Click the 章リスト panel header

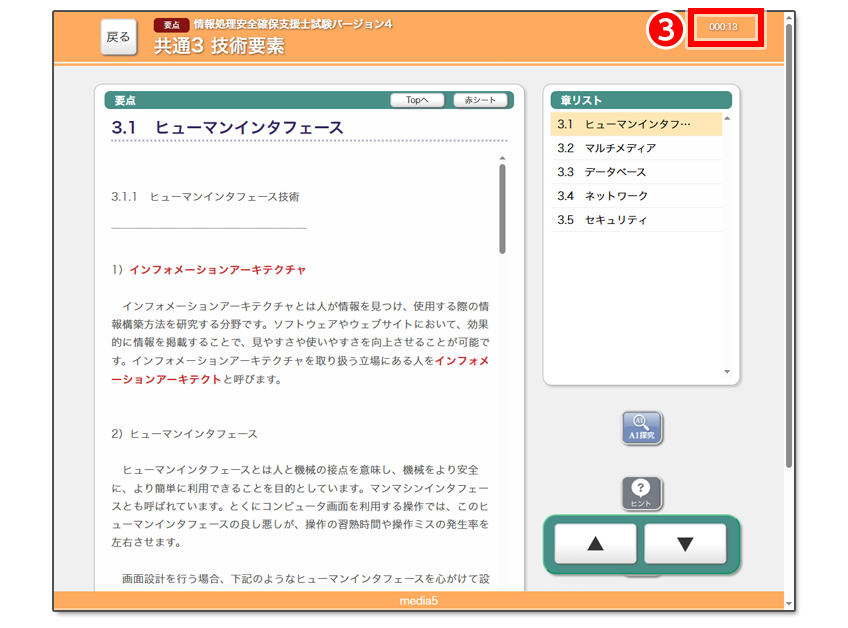(641, 100)
